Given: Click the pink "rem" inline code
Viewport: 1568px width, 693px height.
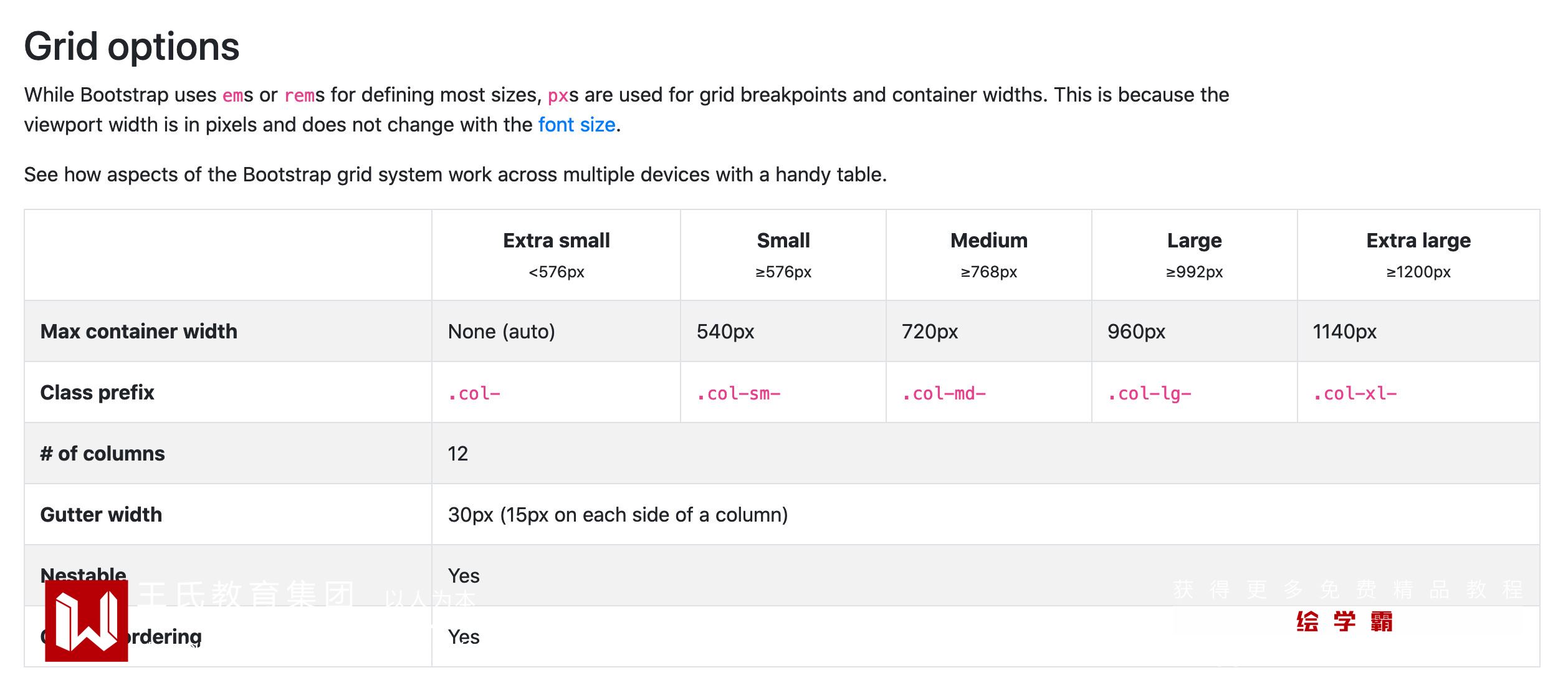Looking at the screenshot, I should click(299, 95).
